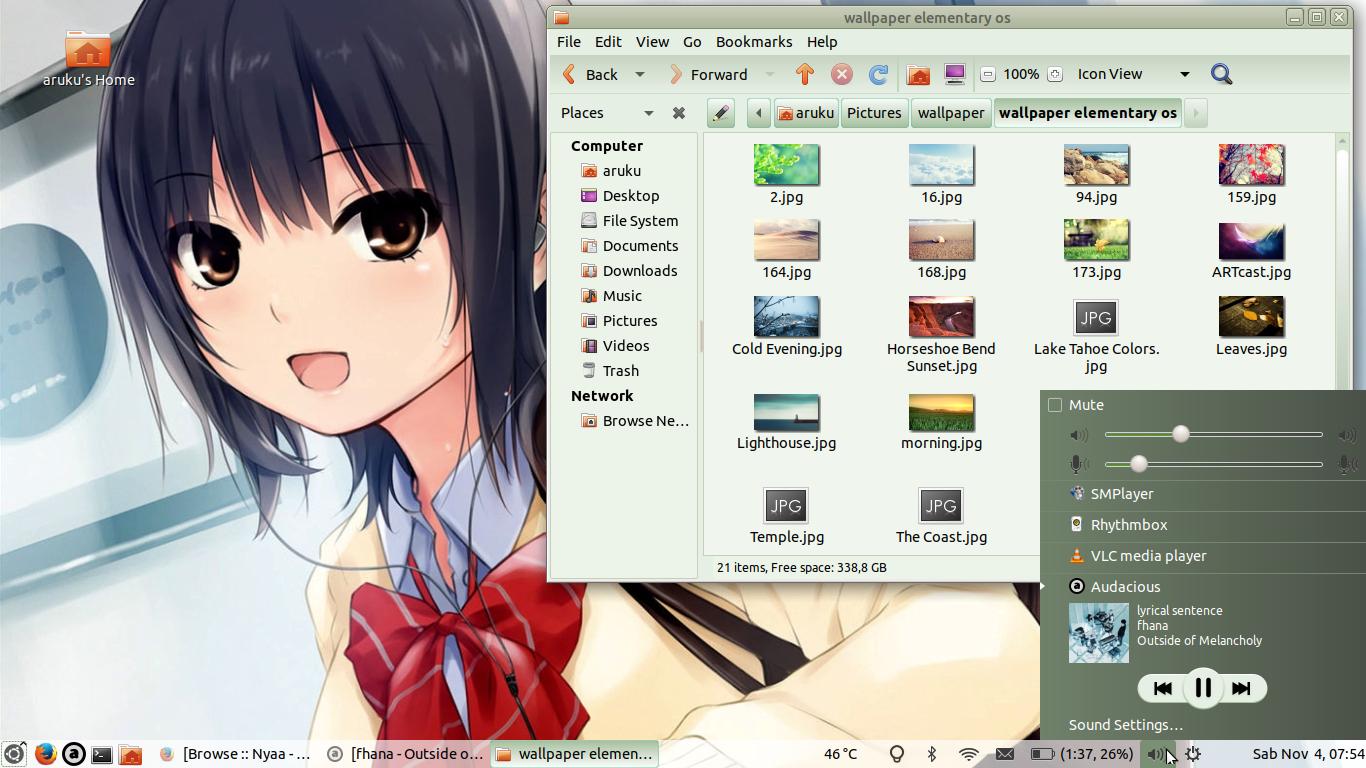Image resolution: width=1366 pixels, height=768 pixels.
Task: Click the sound volume indicator in the panel
Action: (x=1157, y=754)
